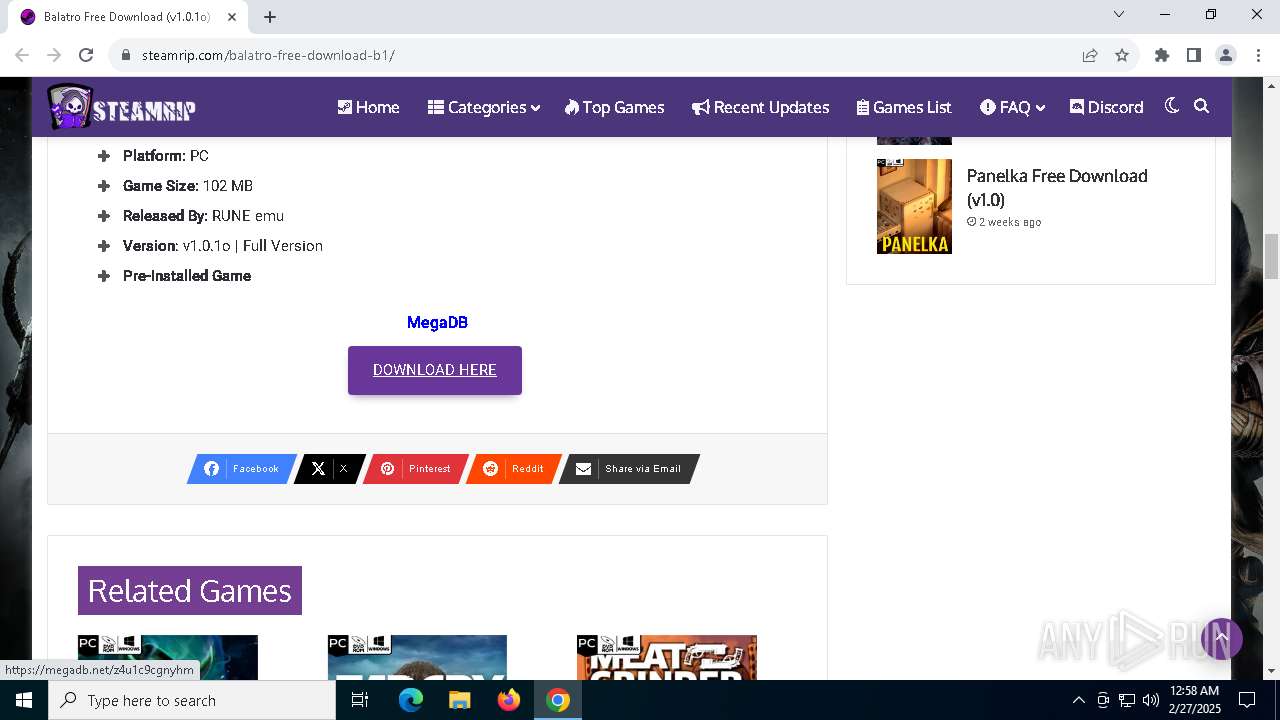This screenshot has height=720, width=1280.
Task: Click the Panelka game thumbnail
Action: pyautogui.click(x=914, y=206)
